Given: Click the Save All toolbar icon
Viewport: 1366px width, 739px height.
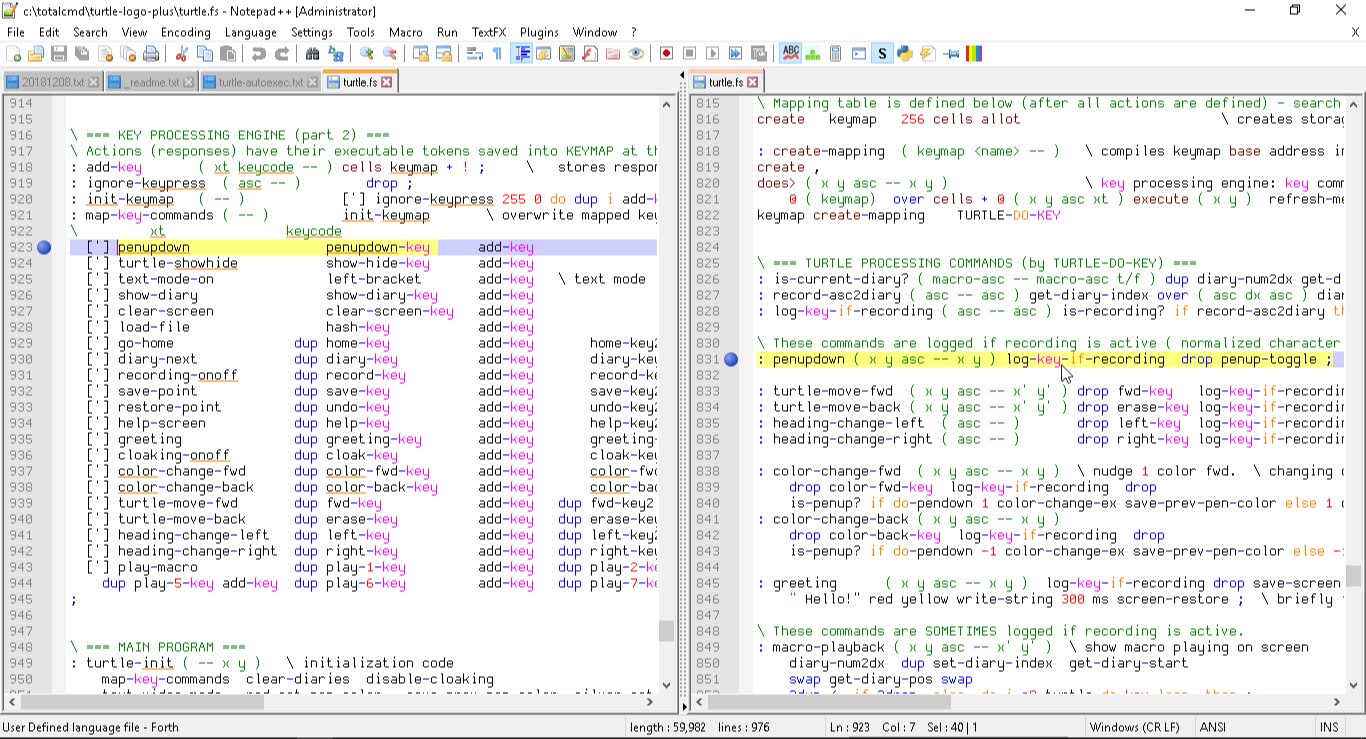Looking at the screenshot, I should pos(81,55).
